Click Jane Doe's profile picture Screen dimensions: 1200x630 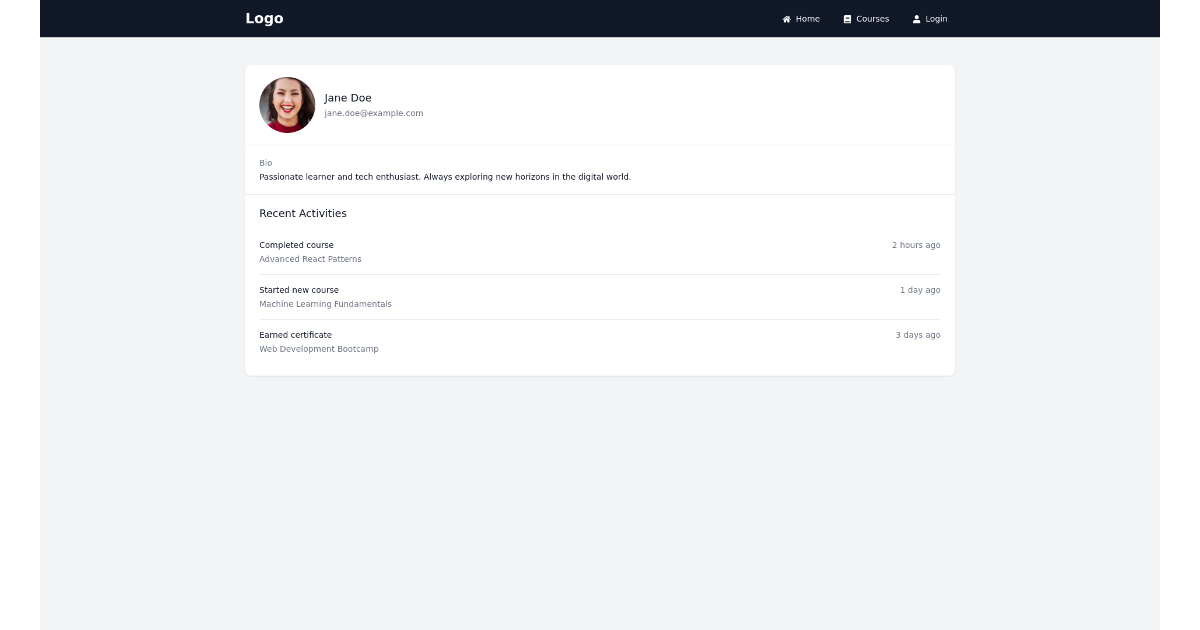pos(287,104)
